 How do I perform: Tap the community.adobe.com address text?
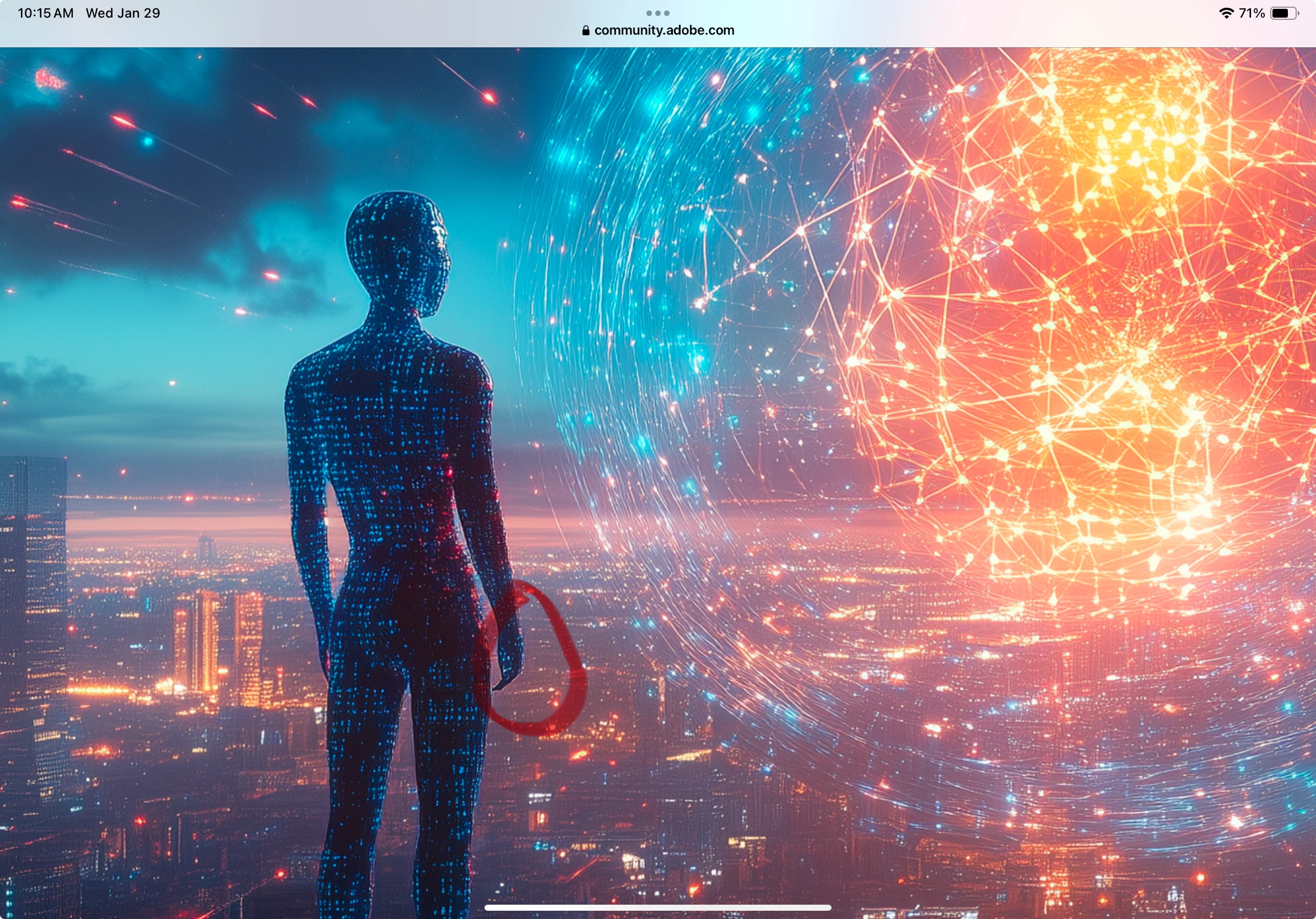coord(664,30)
